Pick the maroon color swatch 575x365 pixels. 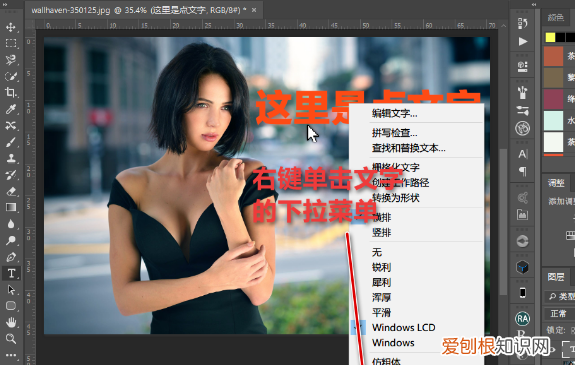pos(553,99)
